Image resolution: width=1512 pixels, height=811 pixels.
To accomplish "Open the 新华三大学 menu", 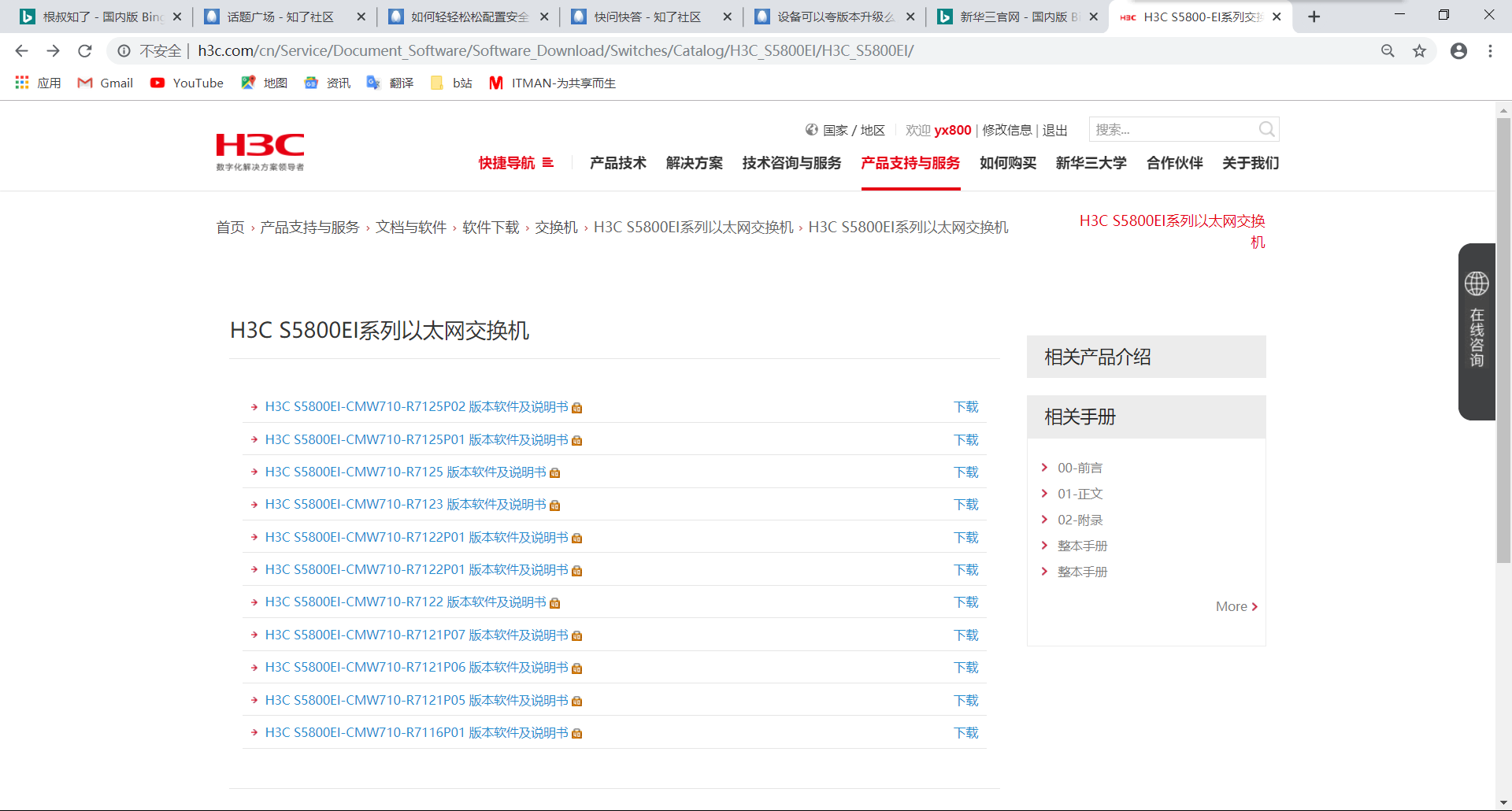I will (1091, 163).
